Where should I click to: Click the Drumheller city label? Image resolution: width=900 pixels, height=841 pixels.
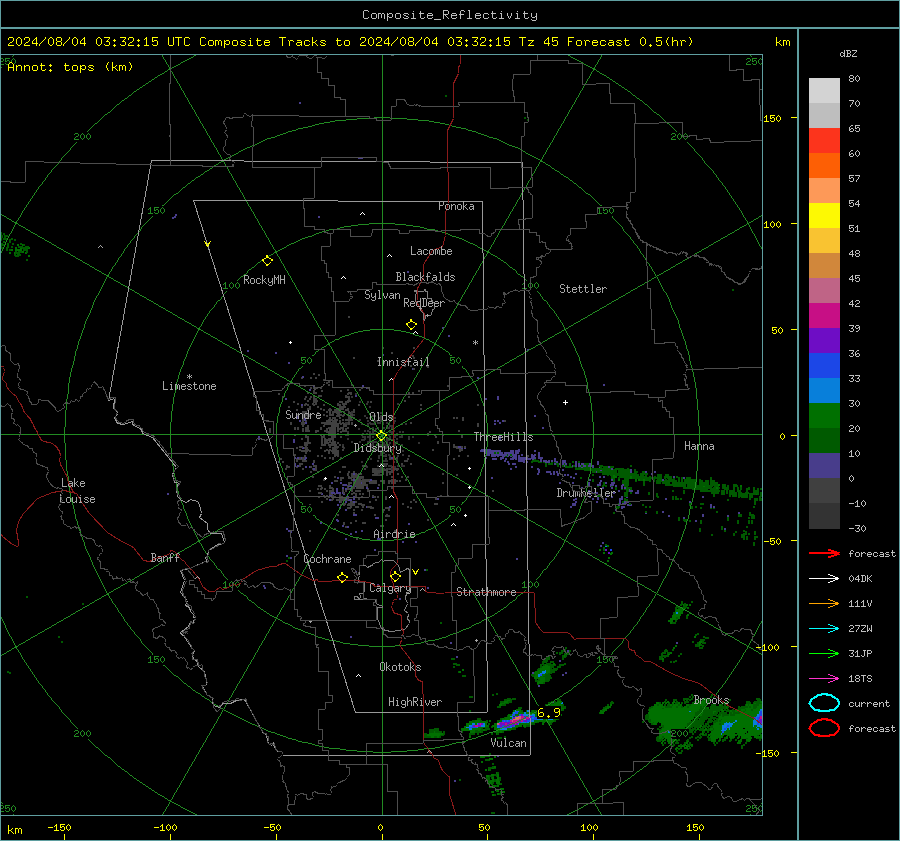tap(586, 493)
